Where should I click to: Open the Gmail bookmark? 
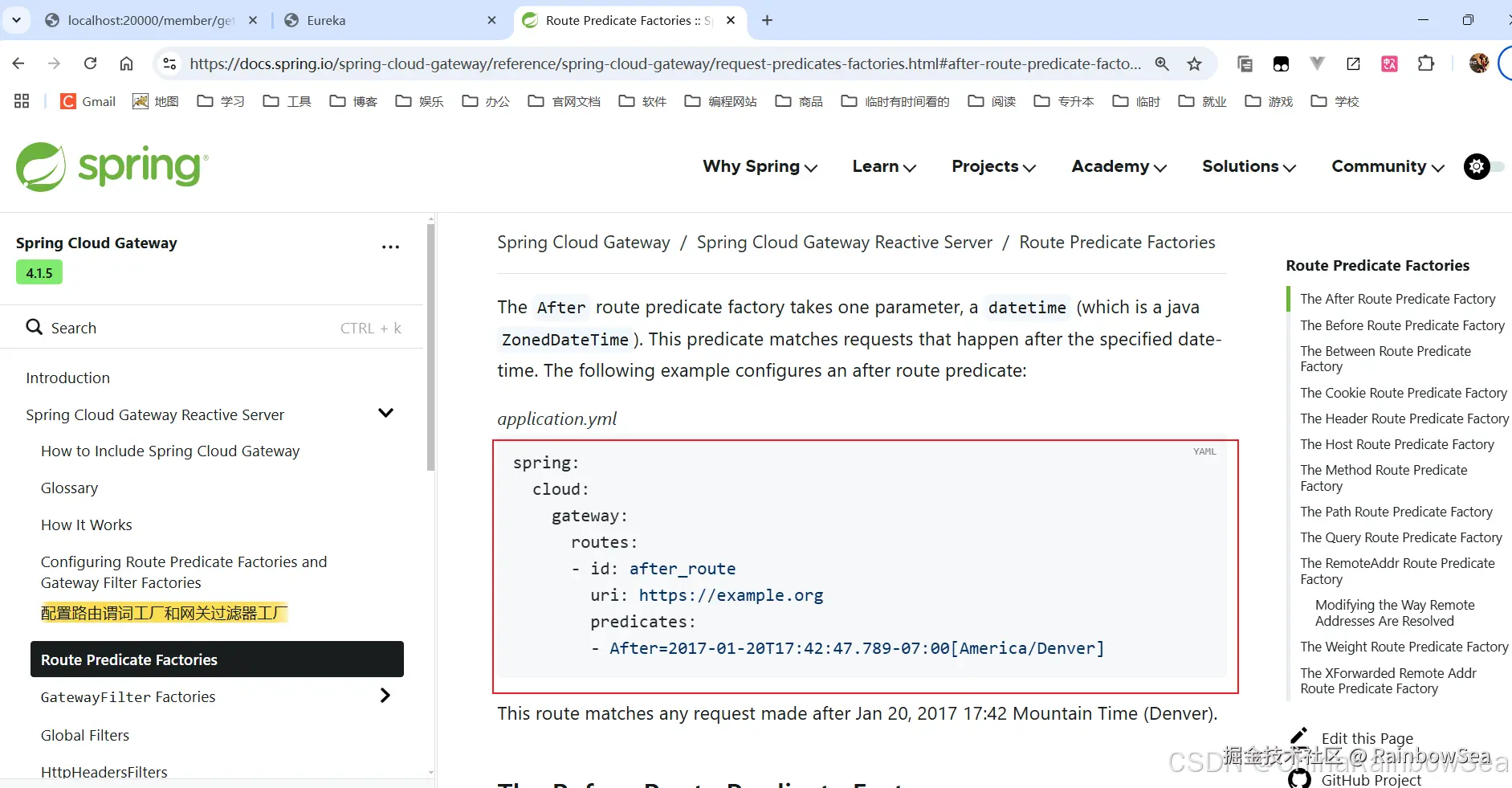coord(88,101)
